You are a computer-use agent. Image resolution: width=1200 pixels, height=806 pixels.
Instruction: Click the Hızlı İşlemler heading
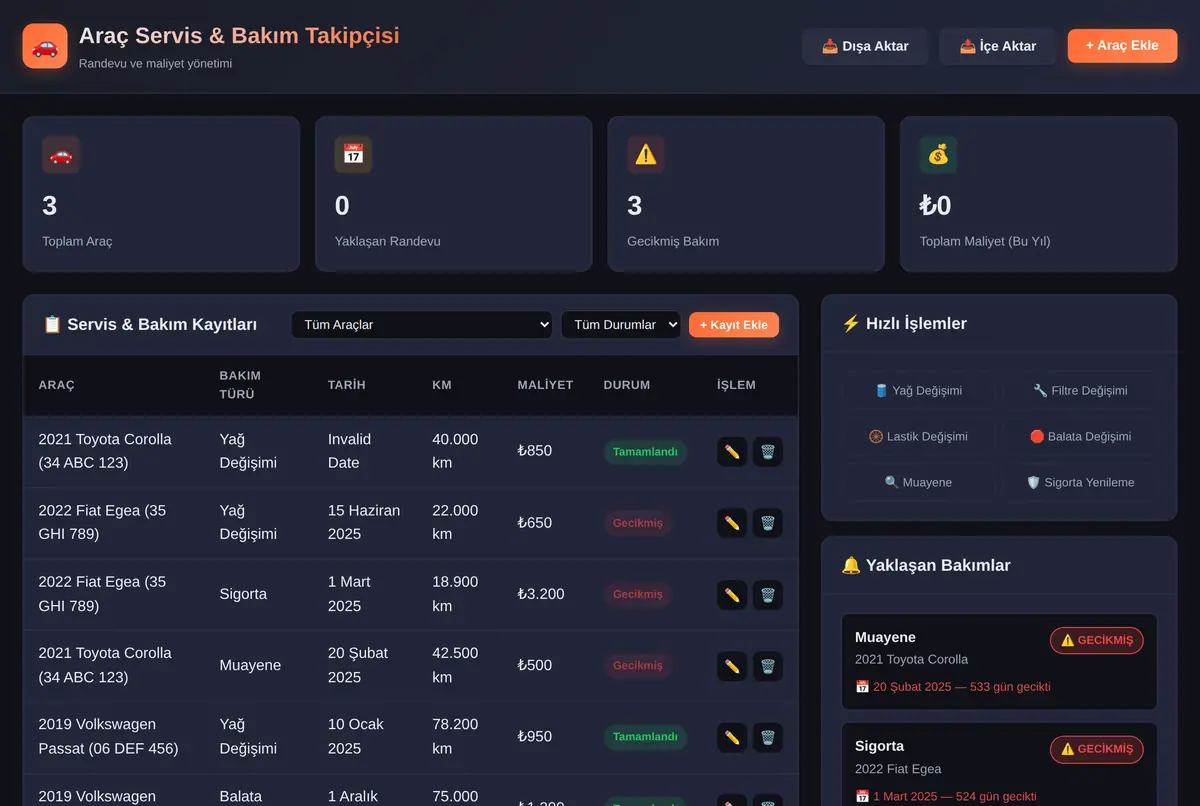tap(904, 324)
